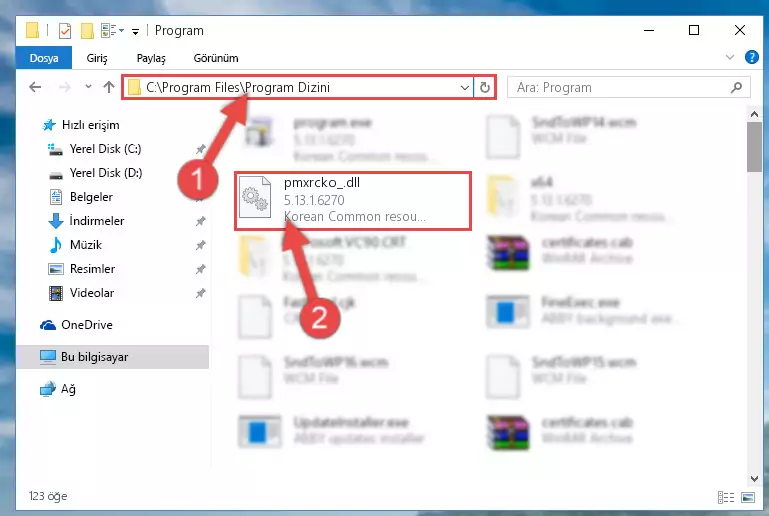The width and height of the screenshot is (769, 516).
Task: Click the New folder quick access icon
Action: click(87, 30)
